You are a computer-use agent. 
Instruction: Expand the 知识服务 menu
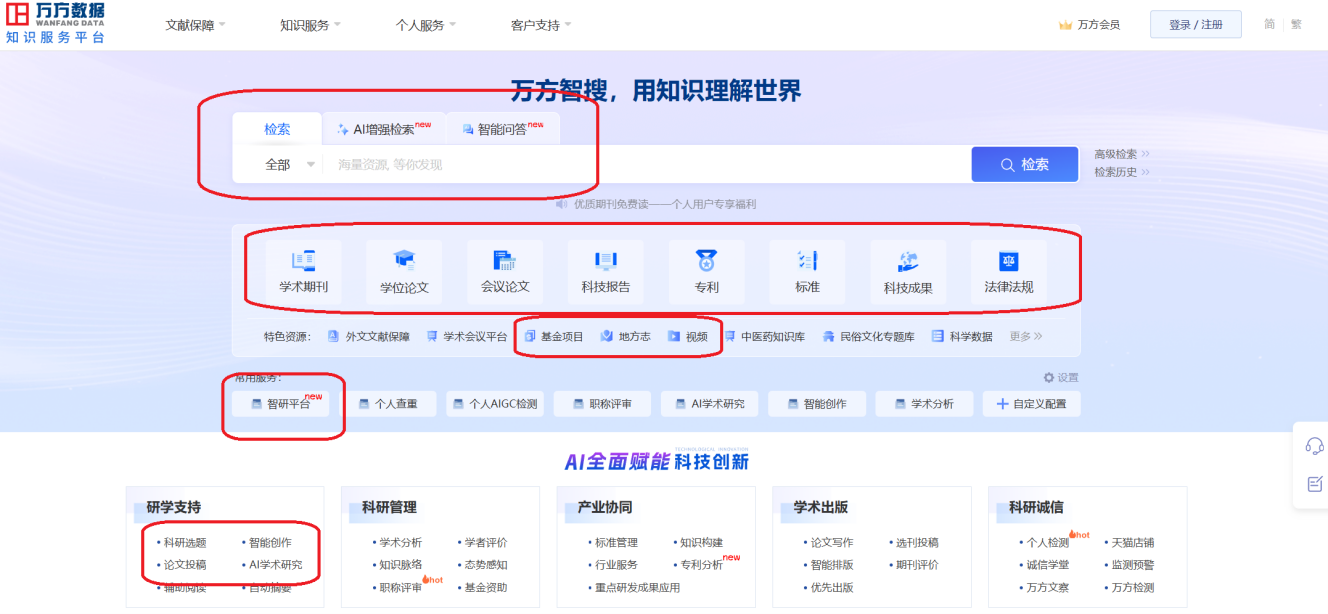(x=311, y=25)
